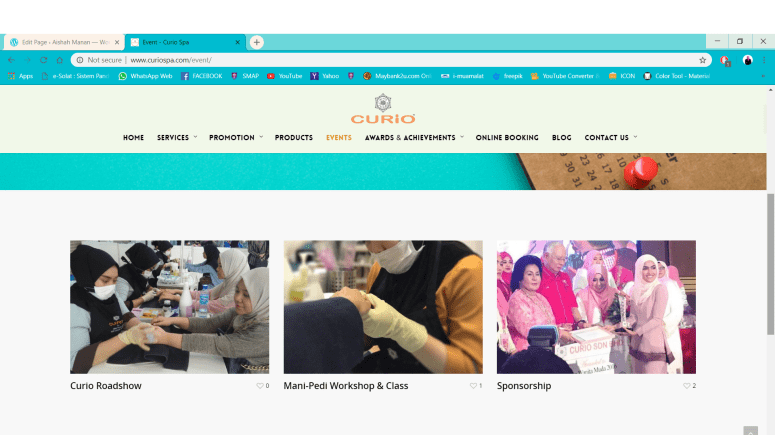Go to Online Booking page

click(507, 137)
